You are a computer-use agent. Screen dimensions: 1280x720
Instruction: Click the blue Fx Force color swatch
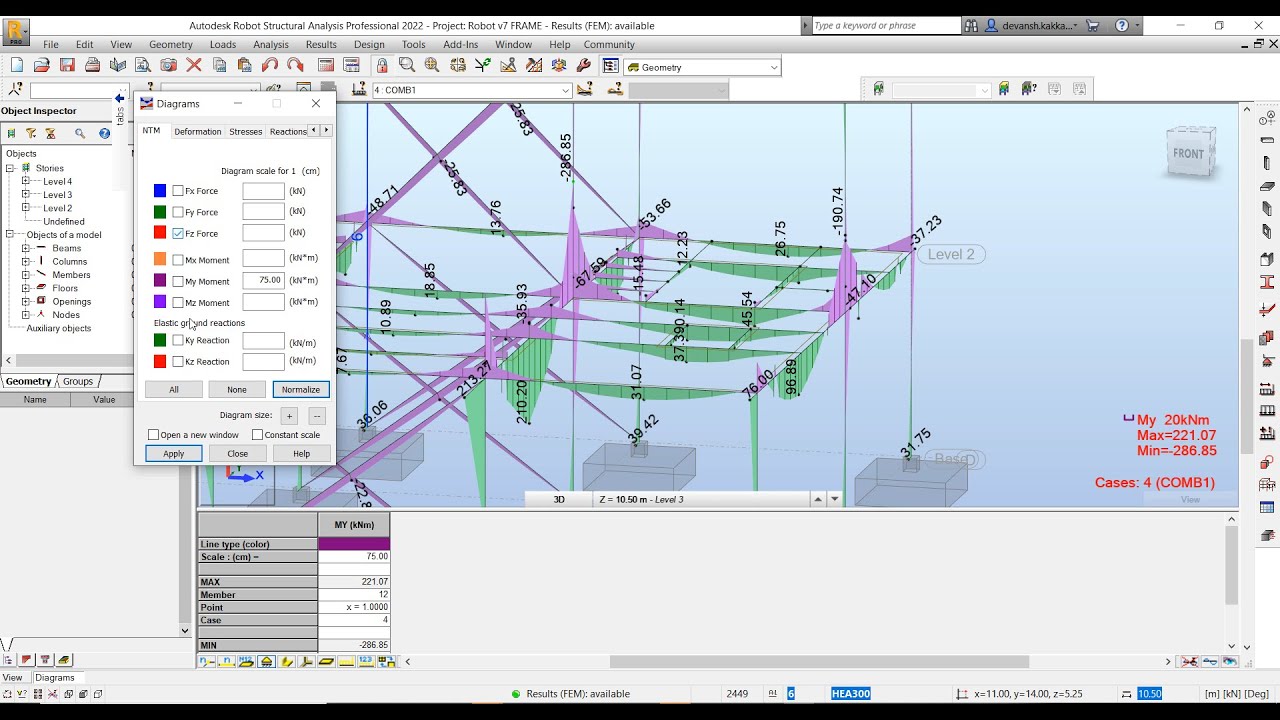coord(160,191)
